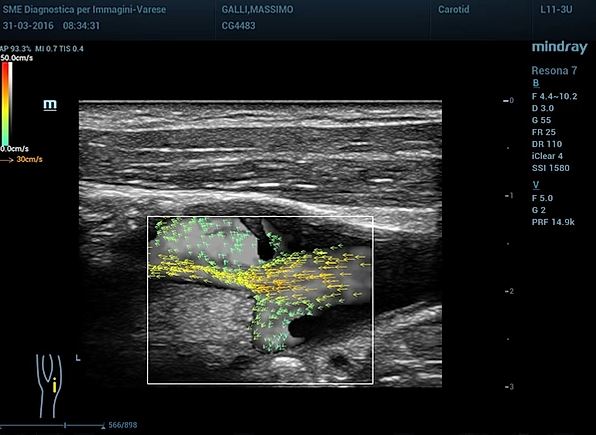The image size is (596, 435).
Task: Click the mindray logo
Action: [560, 48]
